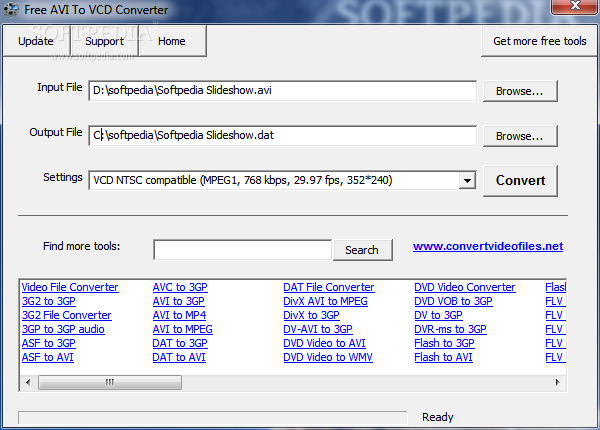Open the DVD Video Converter link
The height and width of the screenshot is (430, 600).
(x=465, y=287)
